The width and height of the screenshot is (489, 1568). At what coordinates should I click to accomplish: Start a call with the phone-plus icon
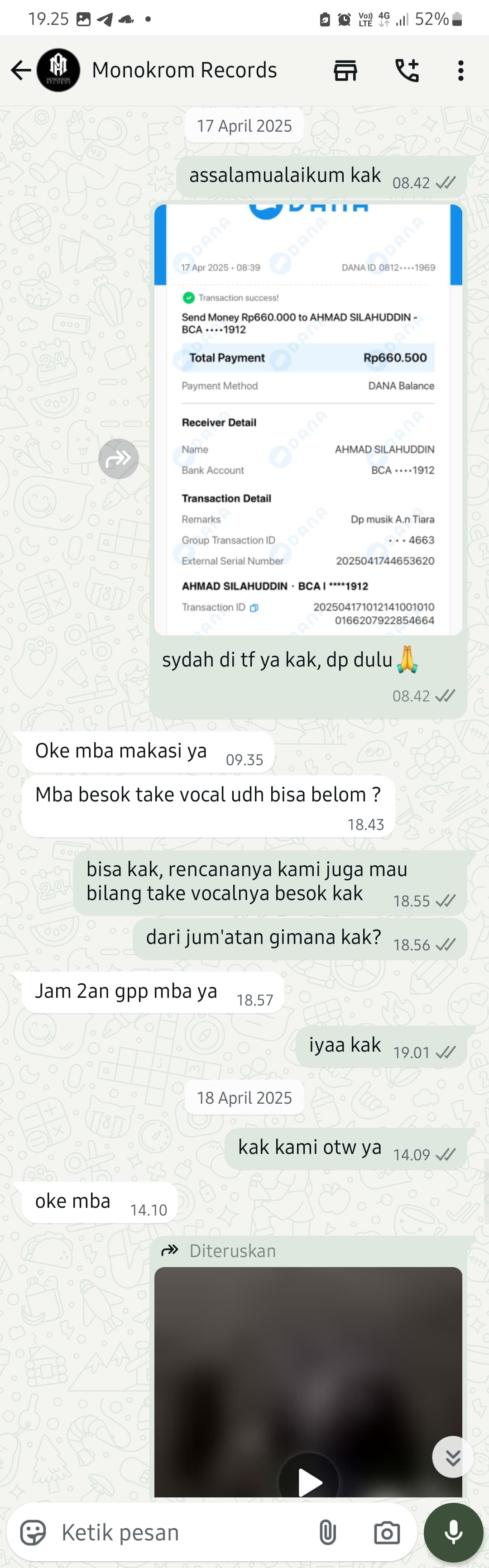407,71
